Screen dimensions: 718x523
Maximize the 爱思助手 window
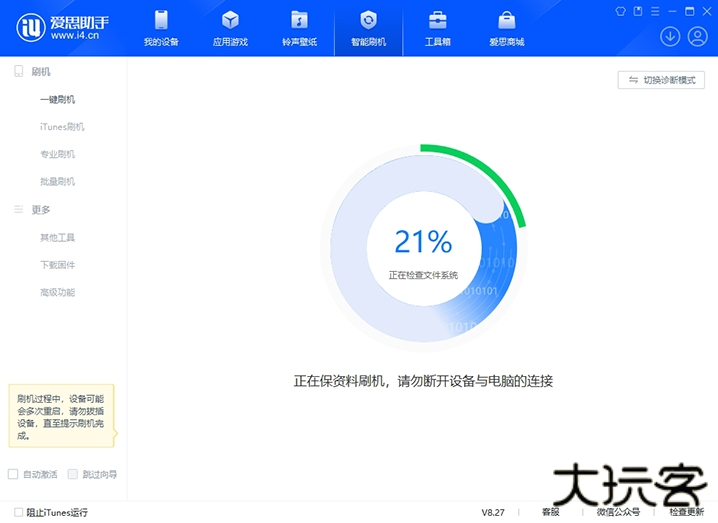(689, 11)
